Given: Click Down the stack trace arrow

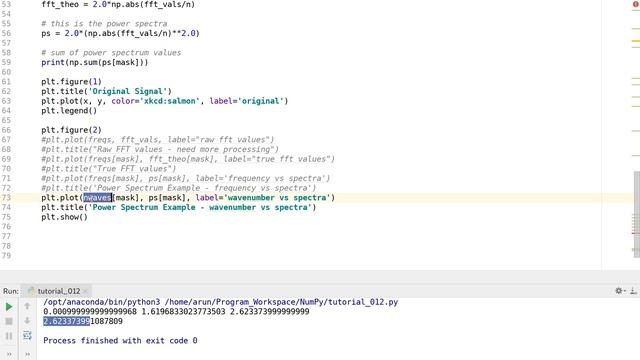Looking at the screenshot, I should (27, 320).
